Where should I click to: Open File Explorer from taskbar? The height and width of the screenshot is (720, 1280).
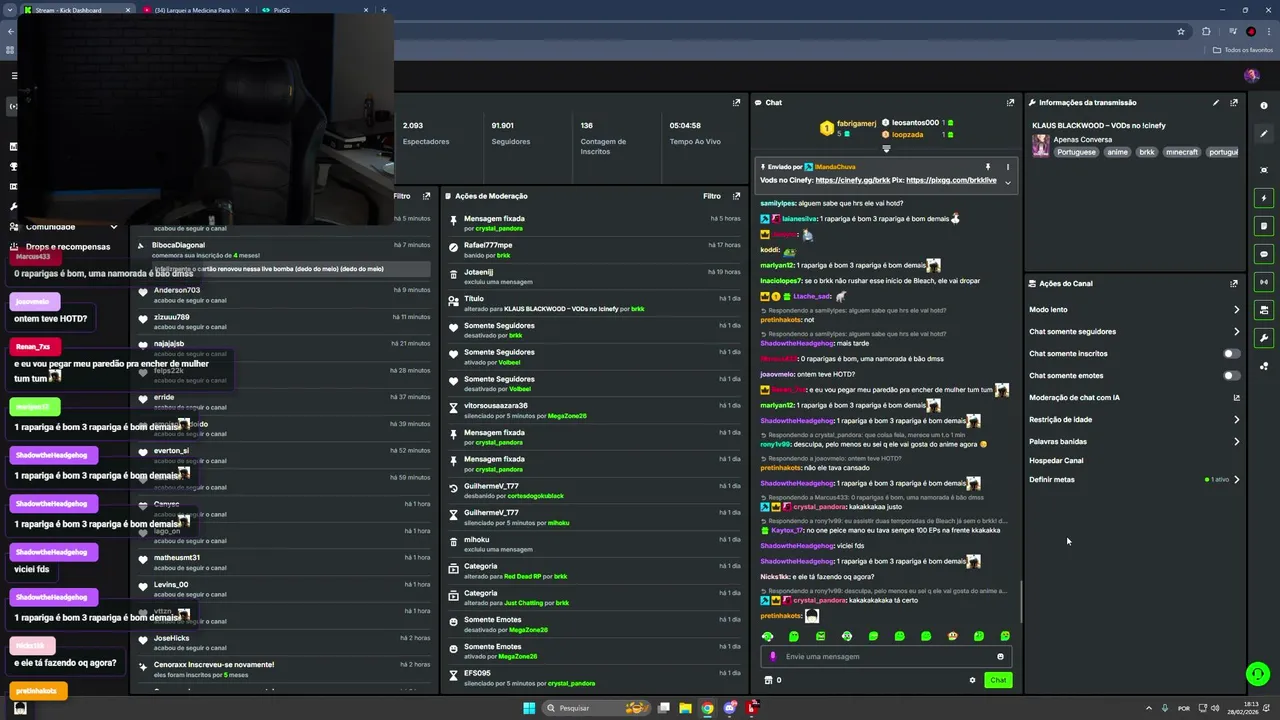(685, 708)
